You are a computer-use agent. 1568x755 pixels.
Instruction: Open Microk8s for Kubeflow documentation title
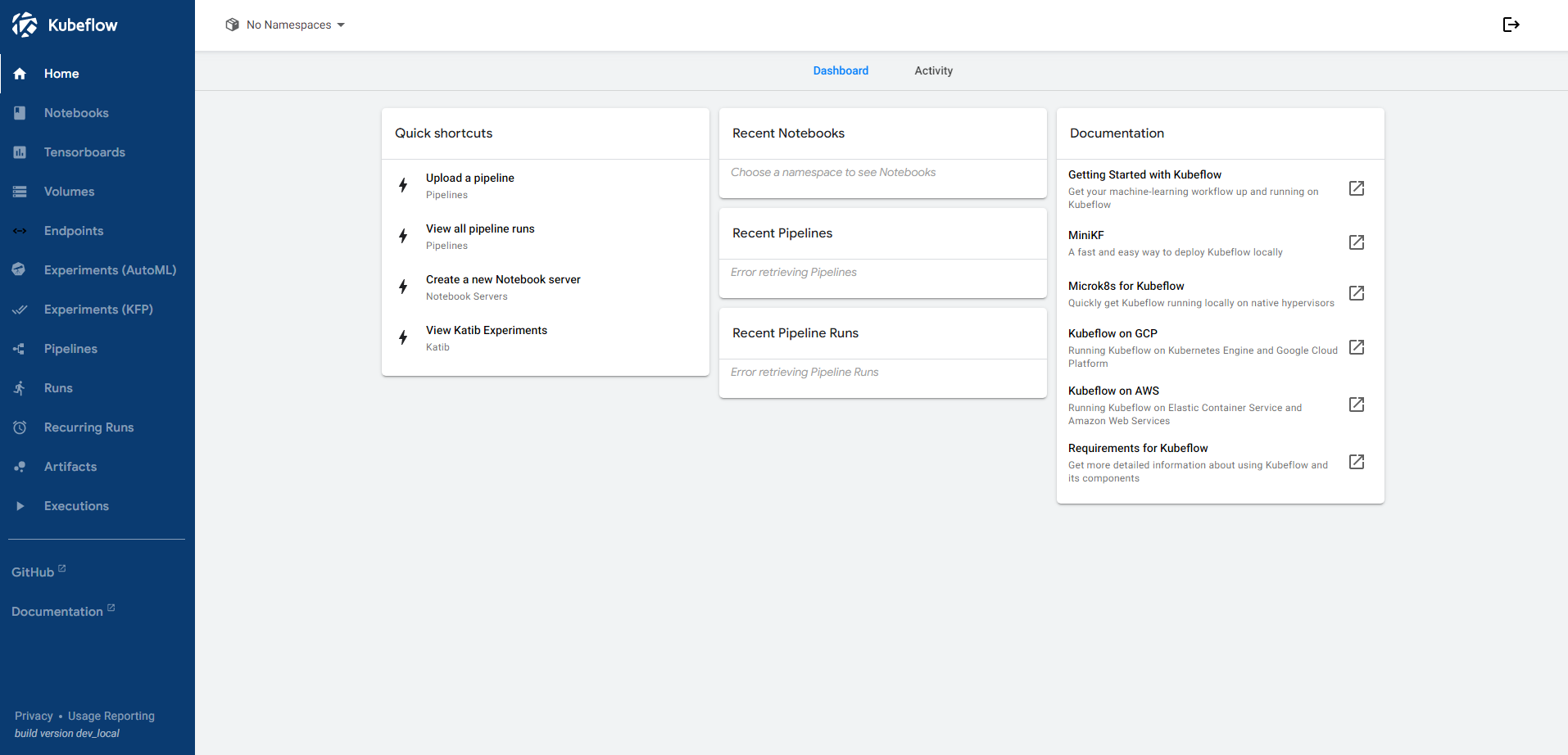click(1126, 286)
